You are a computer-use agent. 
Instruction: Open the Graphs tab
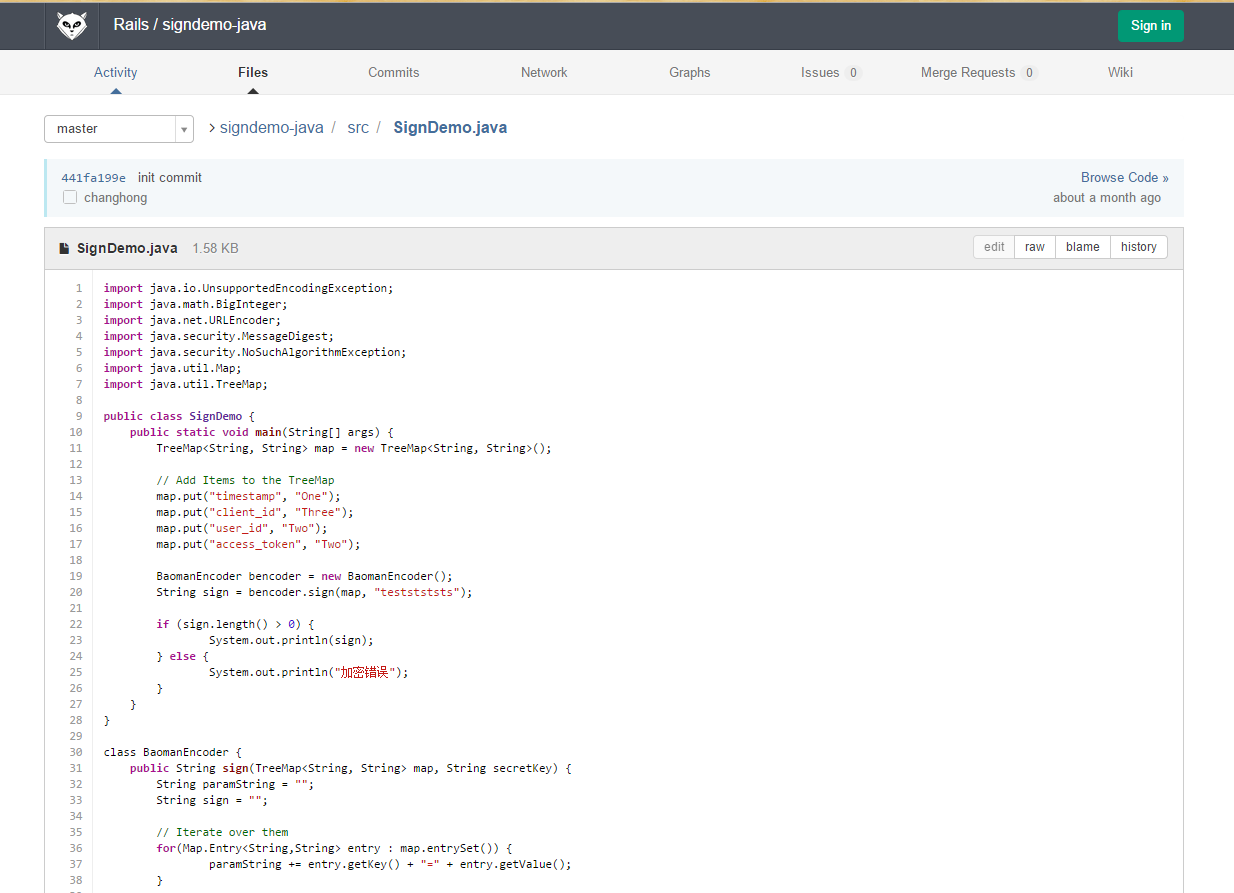tap(690, 72)
